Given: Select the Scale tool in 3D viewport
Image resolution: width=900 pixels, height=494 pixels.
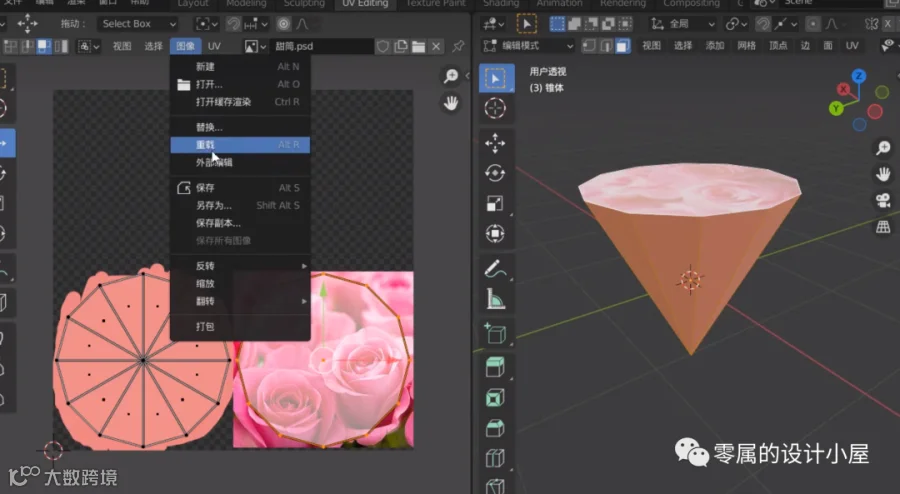Looking at the screenshot, I should click(495, 203).
